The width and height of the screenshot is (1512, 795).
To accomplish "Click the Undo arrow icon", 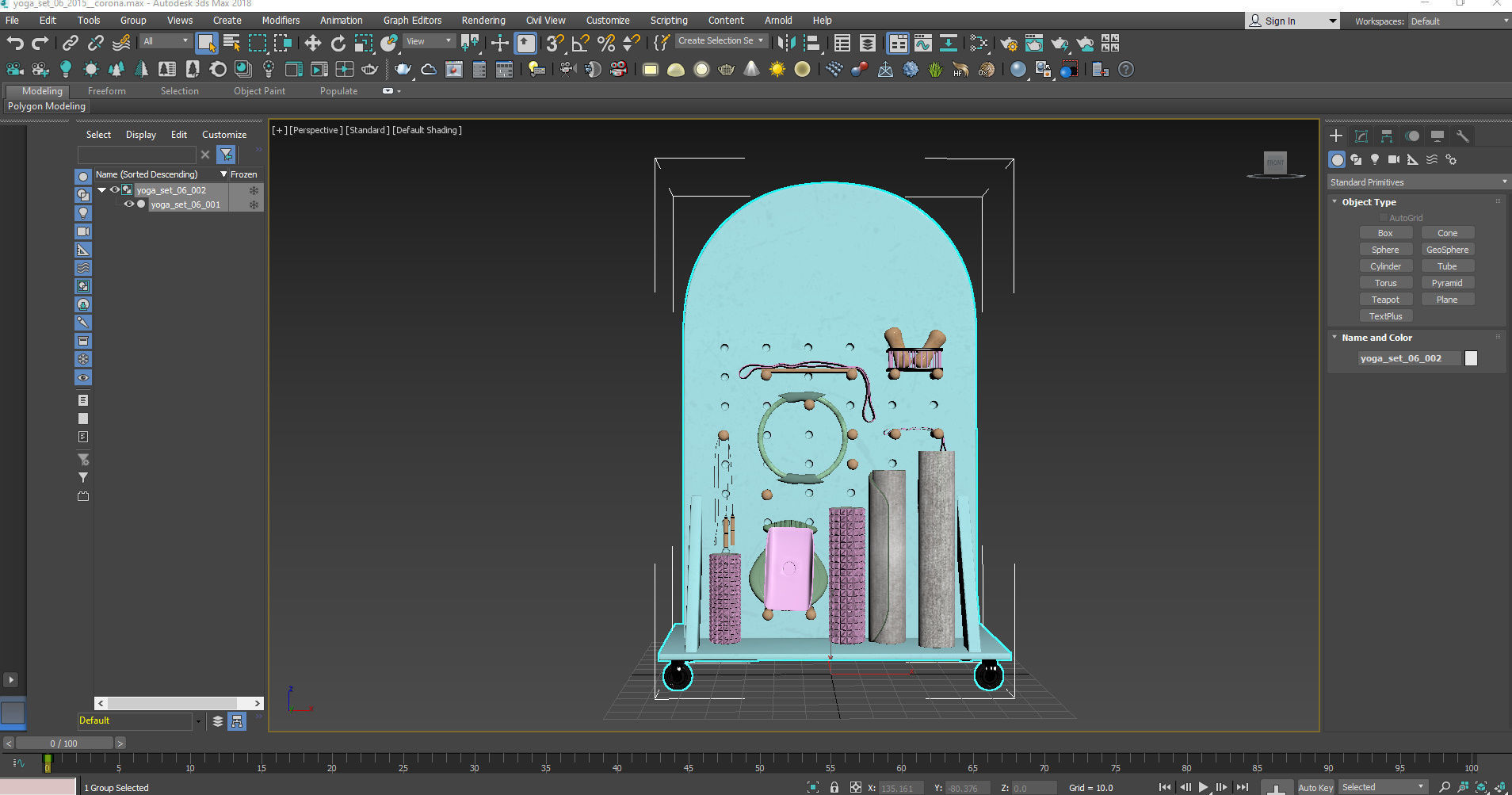I will click(x=15, y=43).
